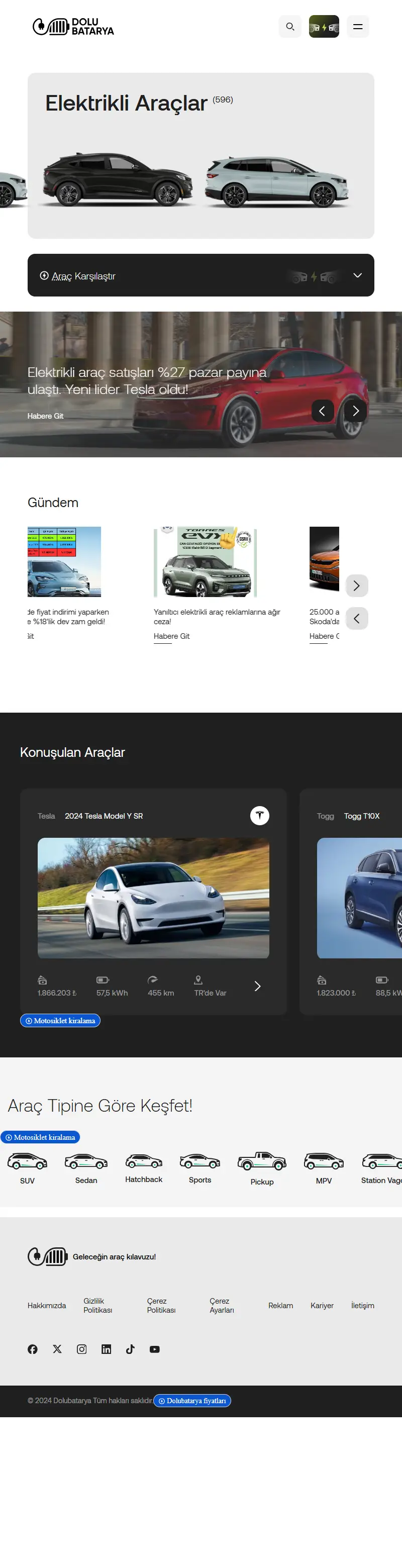Screen dimensions: 402x1568
Task: Click the range icon above 455 km
Action: coord(153,980)
